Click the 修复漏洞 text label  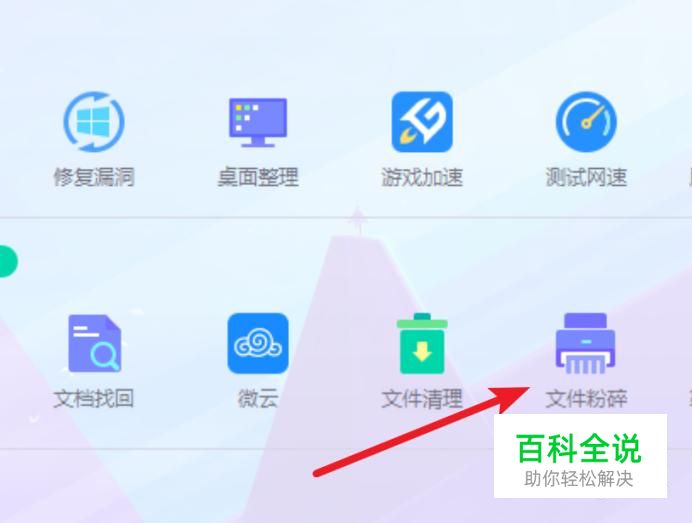94,177
